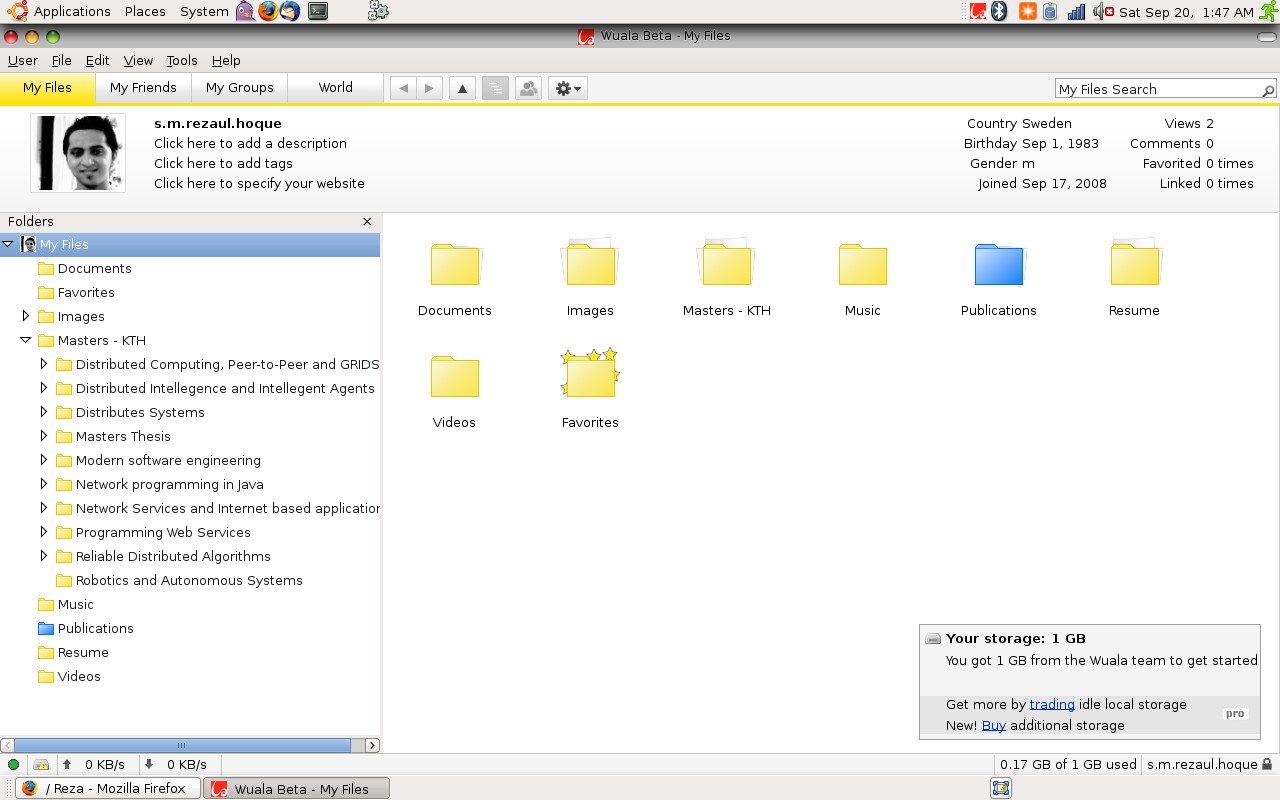Select Documents in the folder tree
The width and height of the screenshot is (1280, 800).
pyautogui.click(x=95, y=268)
